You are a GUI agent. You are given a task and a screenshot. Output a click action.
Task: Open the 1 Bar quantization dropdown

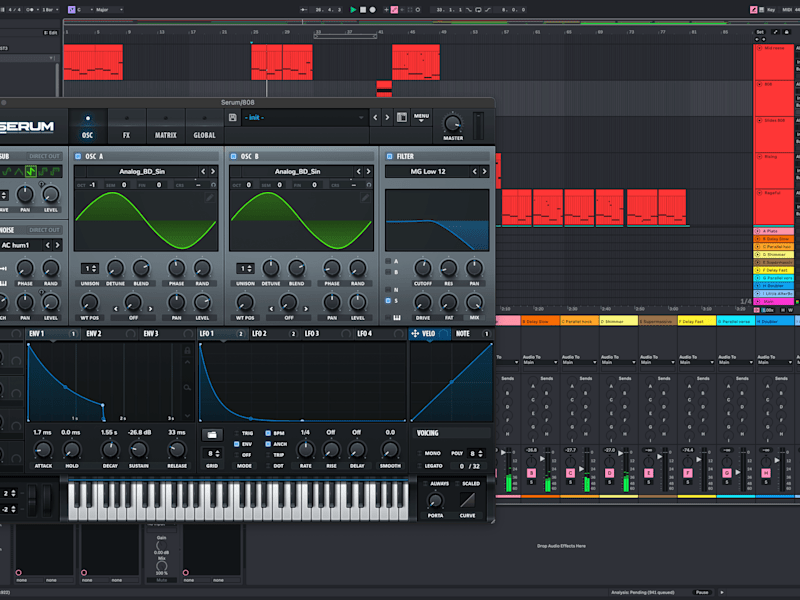(51, 10)
